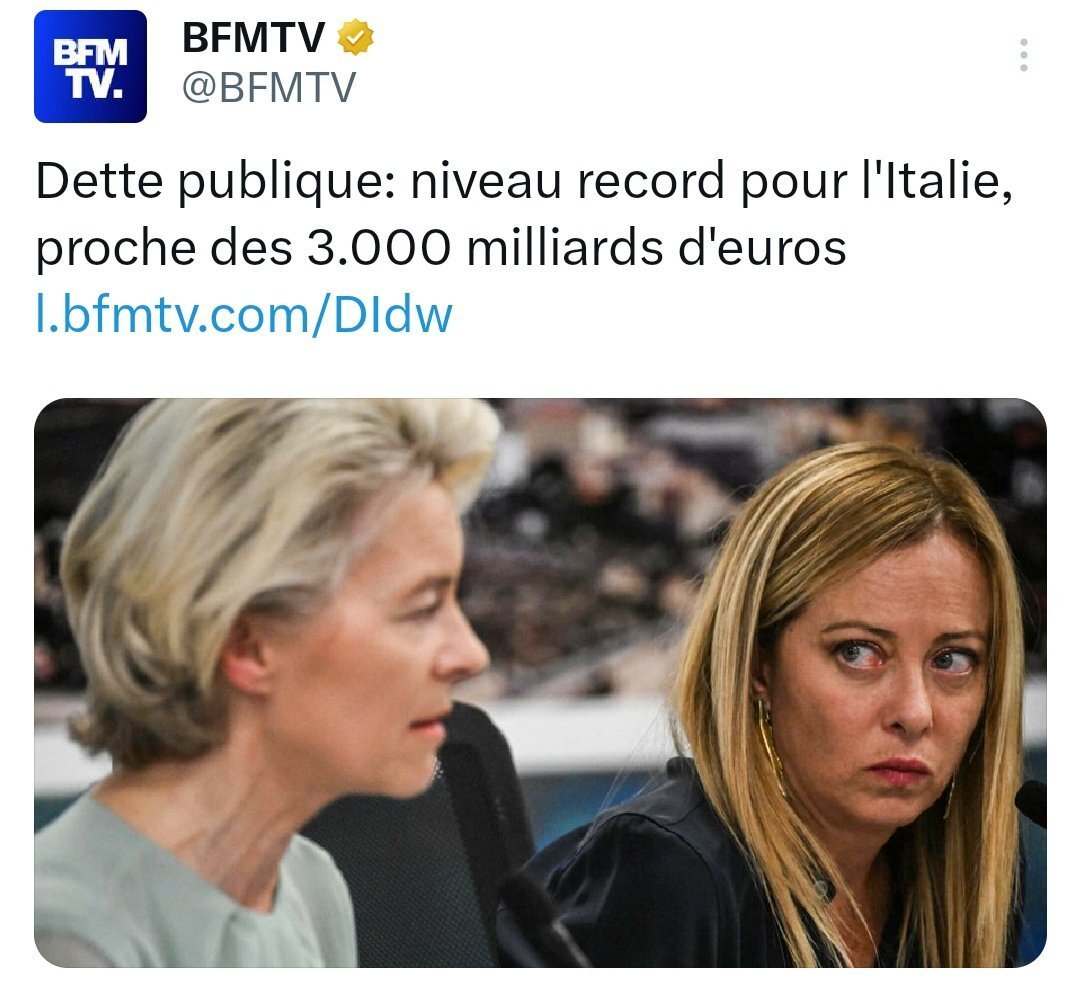Select the tweet text about Dette publique

point(523,214)
